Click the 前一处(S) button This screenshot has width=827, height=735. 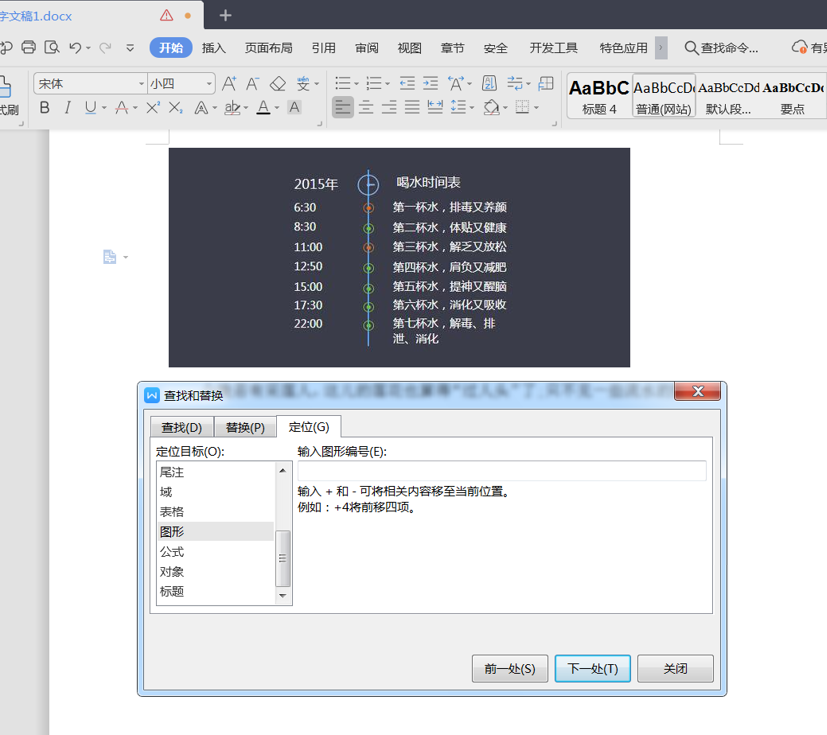click(x=510, y=669)
